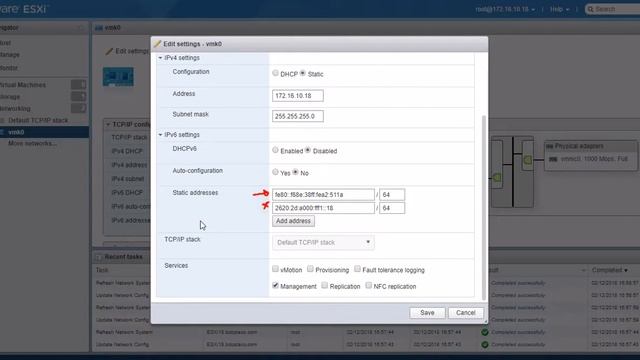Enable the NFC replication checkbox
640x360 pixels.
(x=369, y=285)
